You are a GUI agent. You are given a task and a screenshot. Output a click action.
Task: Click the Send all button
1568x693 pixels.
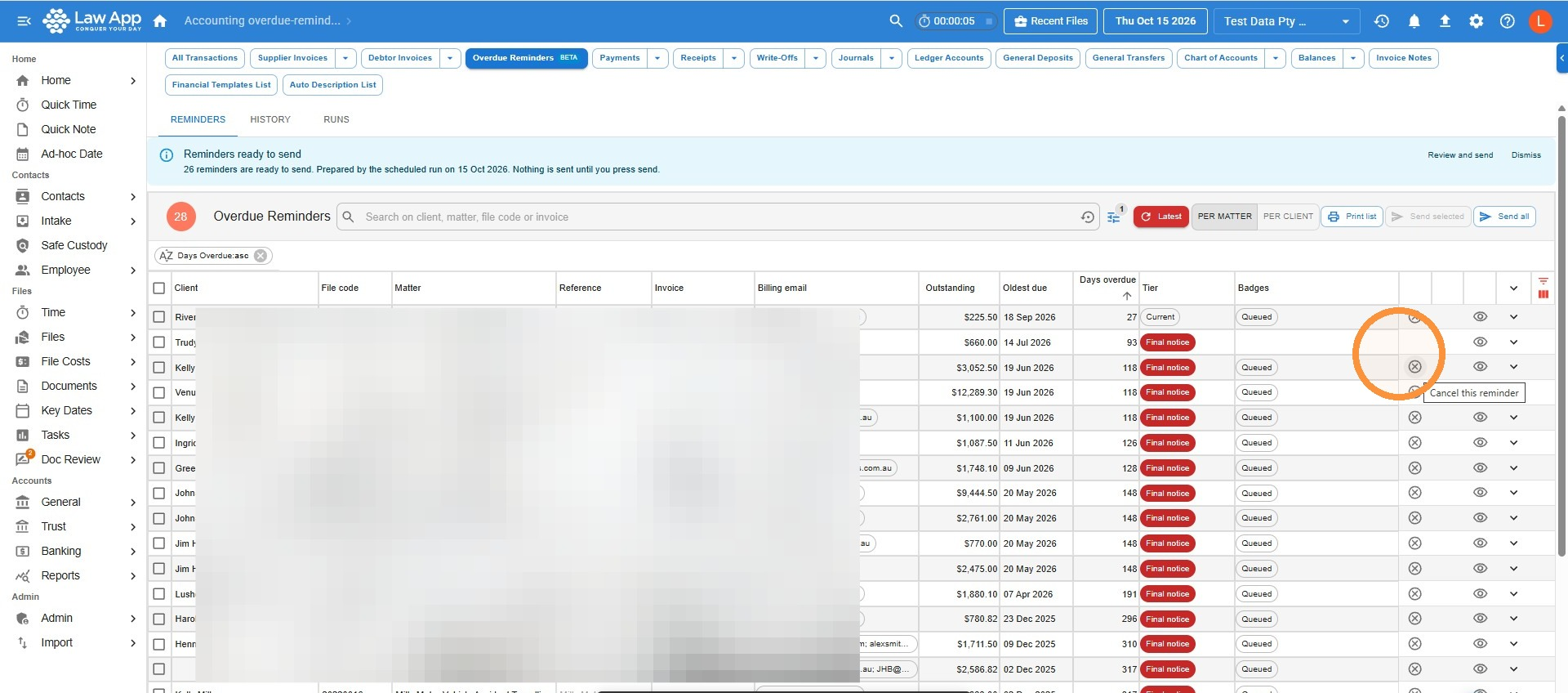1504,217
